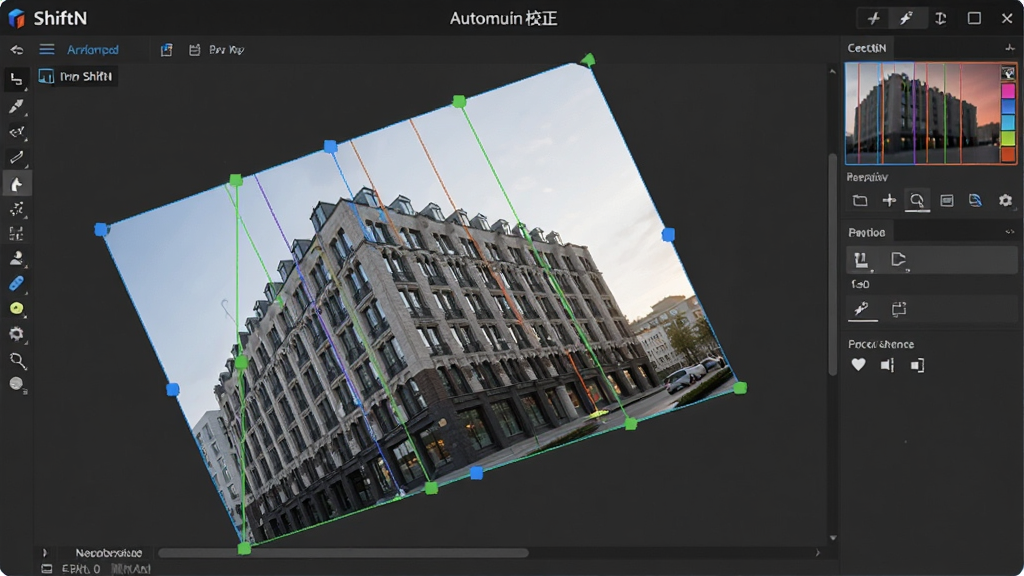
Task: Choose the person silhouette tool
Action: [16, 259]
